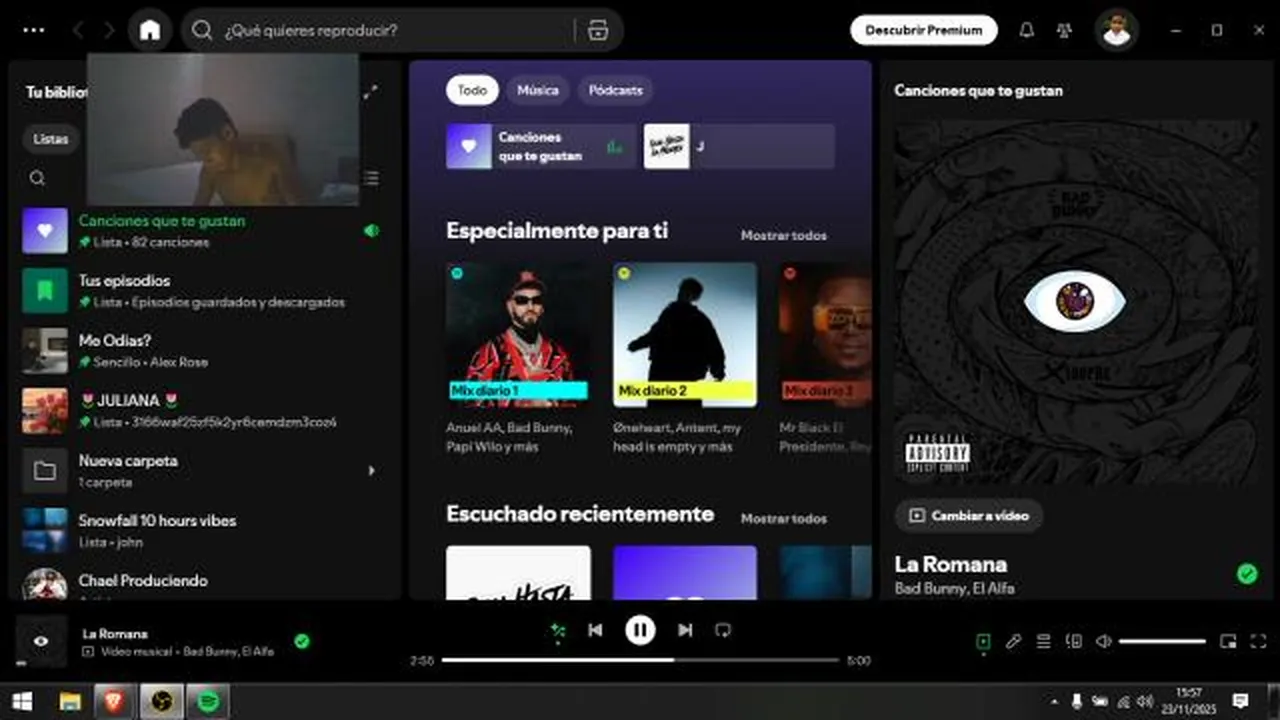Viewport: 1280px width, 720px height.
Task: Expand the Nueva carpeta folder arrow
Action: 372,470
